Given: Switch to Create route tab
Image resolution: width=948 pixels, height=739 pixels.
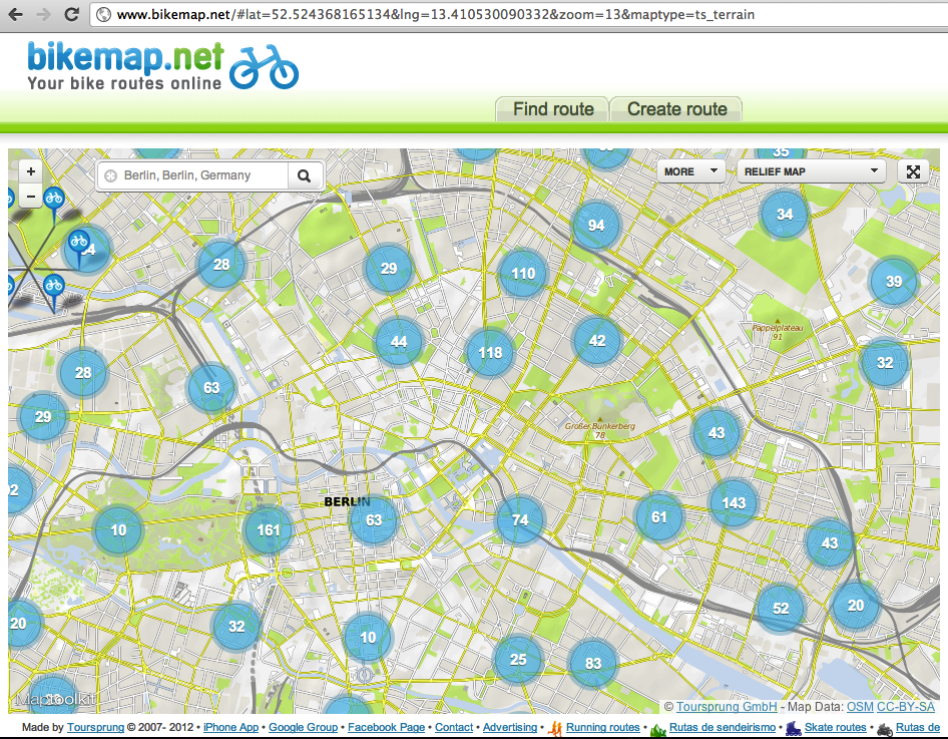Looking at the screenshot, I should 677,109.
